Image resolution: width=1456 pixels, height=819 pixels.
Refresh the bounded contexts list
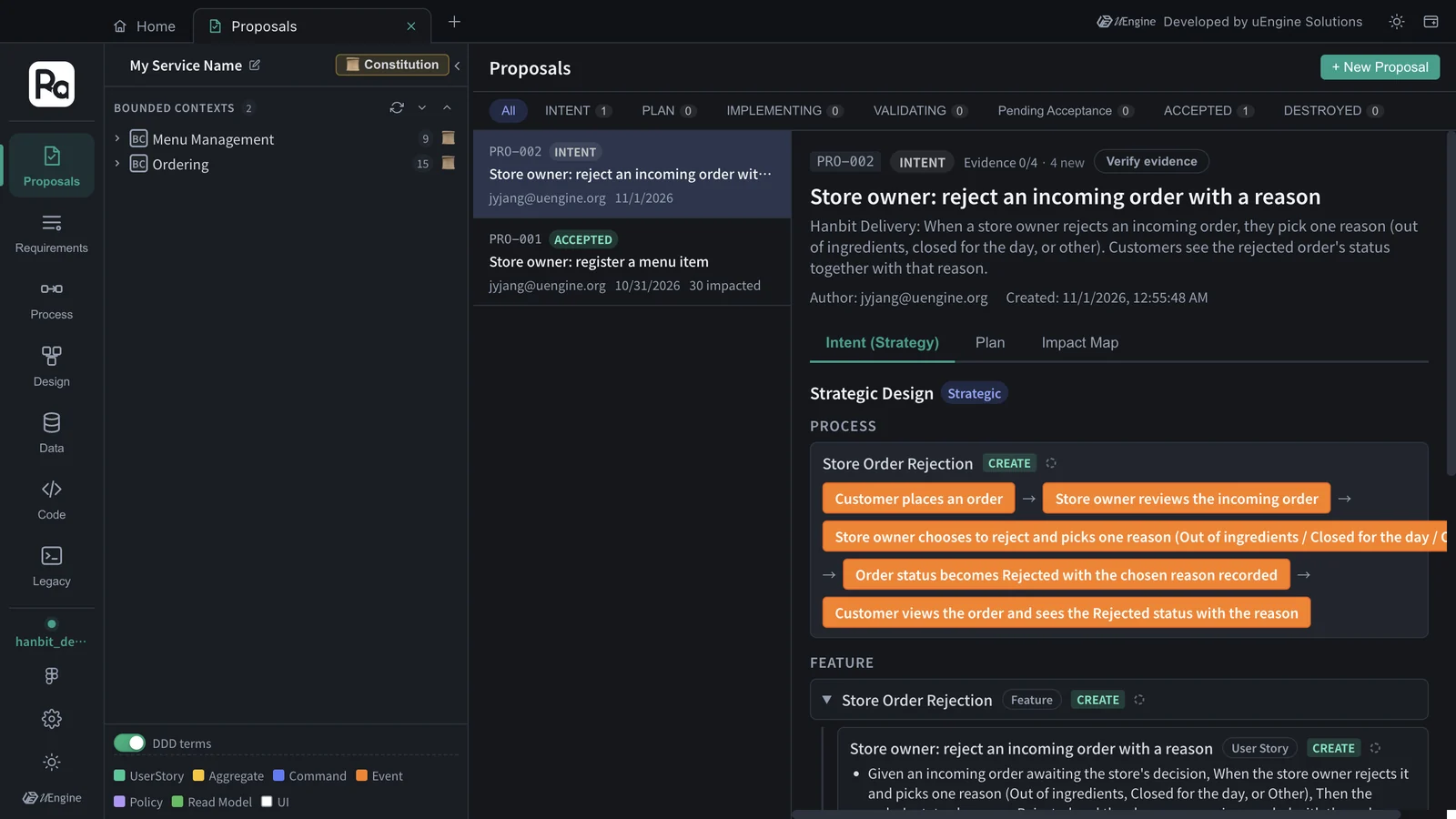pyautogui.click(x=397, y=107)
